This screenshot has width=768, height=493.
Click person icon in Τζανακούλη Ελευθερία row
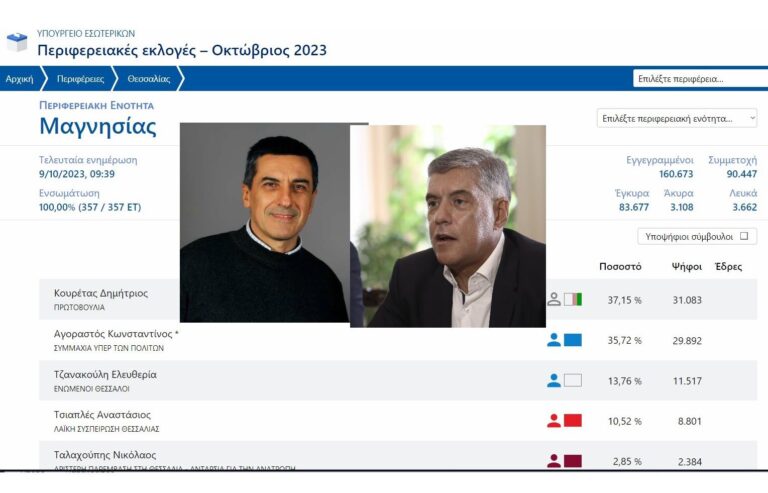[554, 380]
